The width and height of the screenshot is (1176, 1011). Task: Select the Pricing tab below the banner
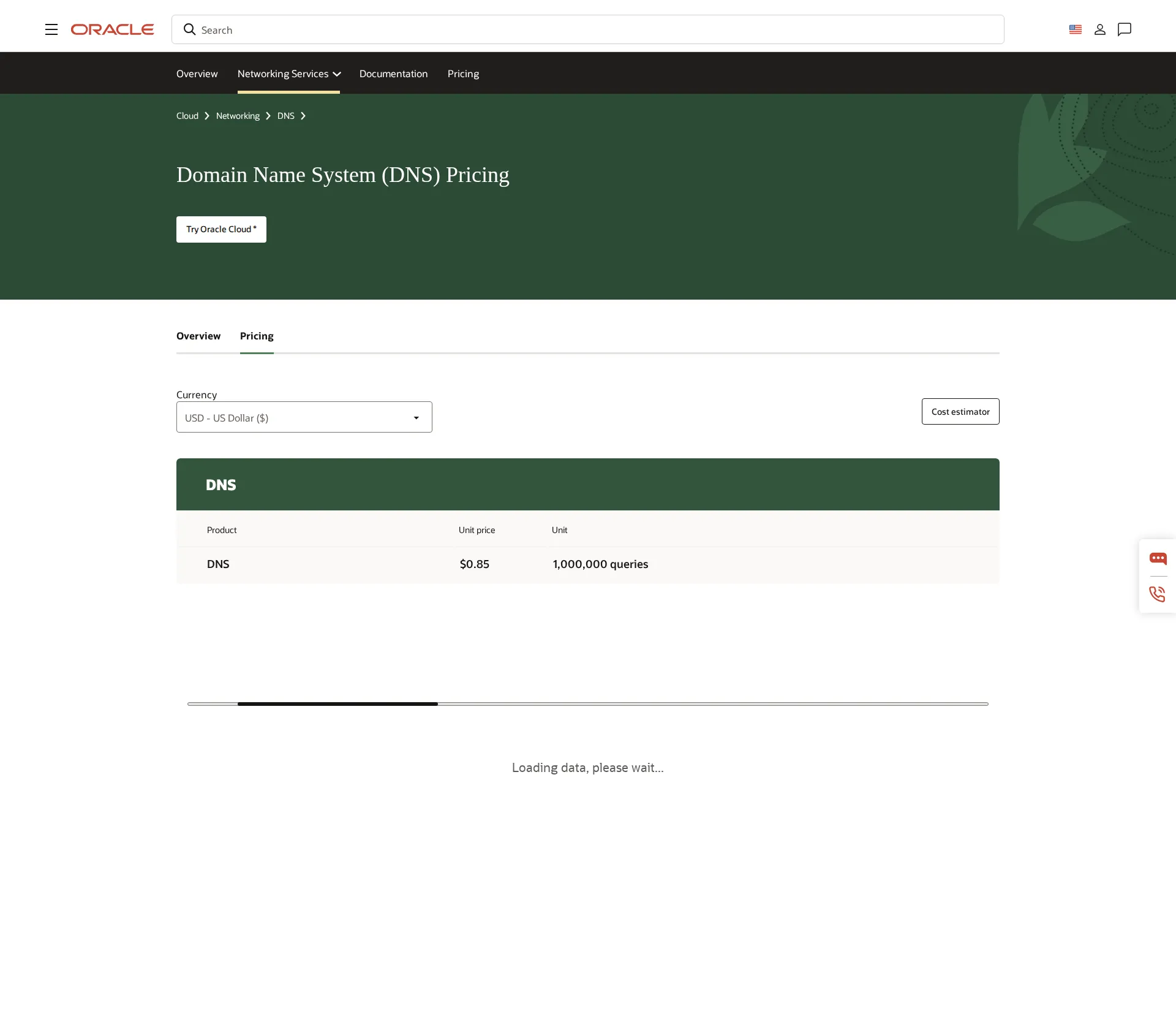point(257,336)
